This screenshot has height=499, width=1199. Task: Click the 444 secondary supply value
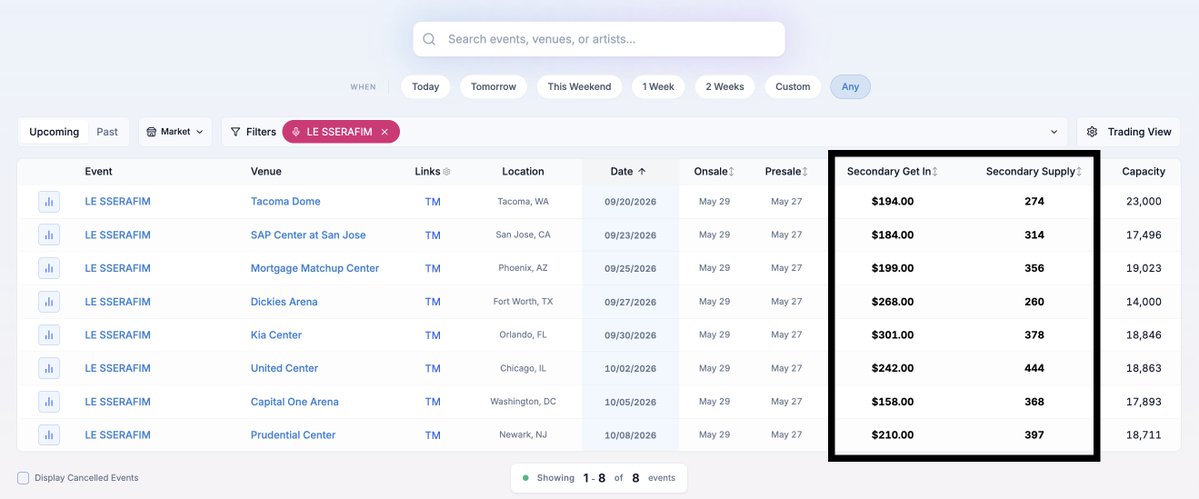[1034, 368]
